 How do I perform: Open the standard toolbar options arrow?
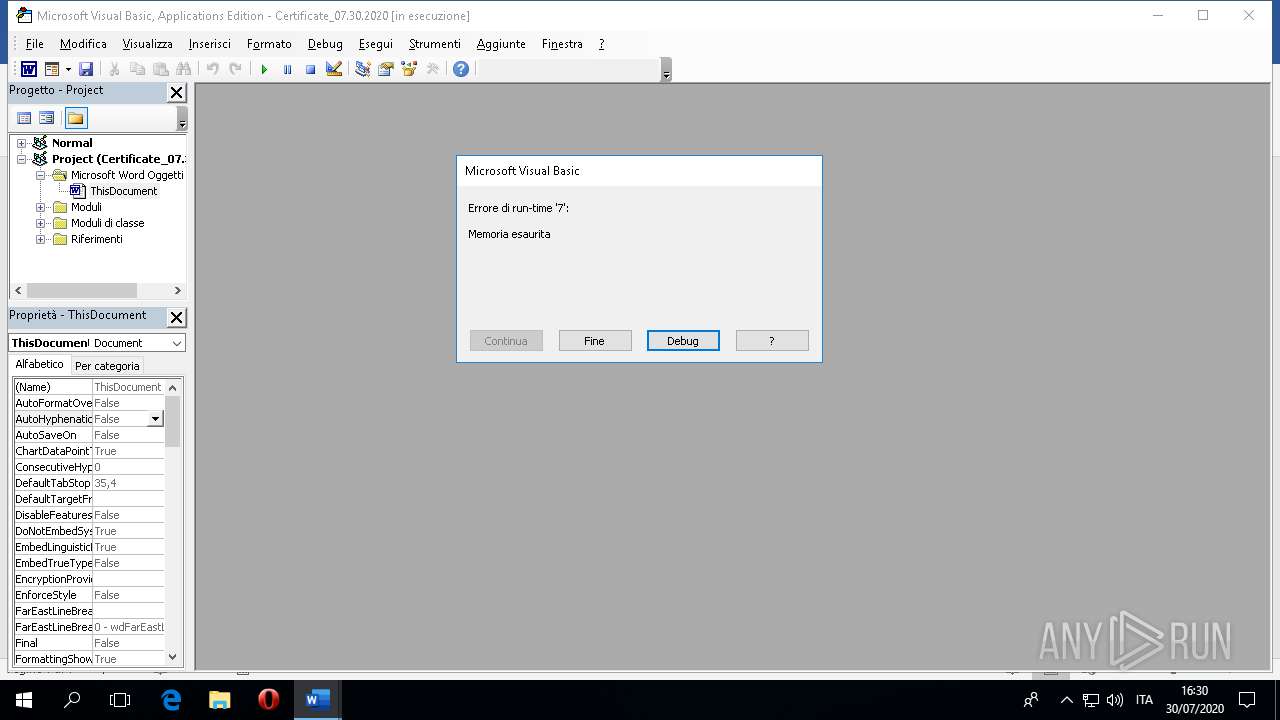[666, 70]
